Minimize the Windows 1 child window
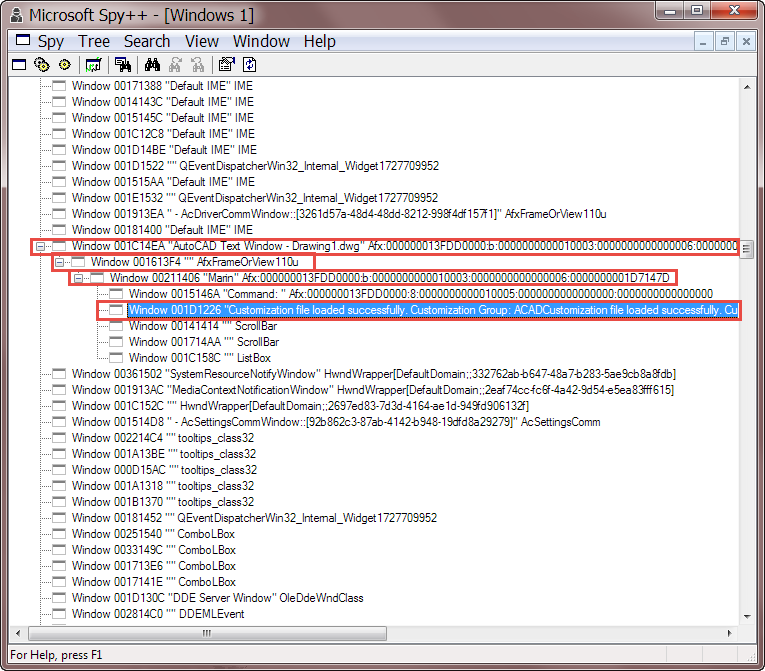 (703, 41)
